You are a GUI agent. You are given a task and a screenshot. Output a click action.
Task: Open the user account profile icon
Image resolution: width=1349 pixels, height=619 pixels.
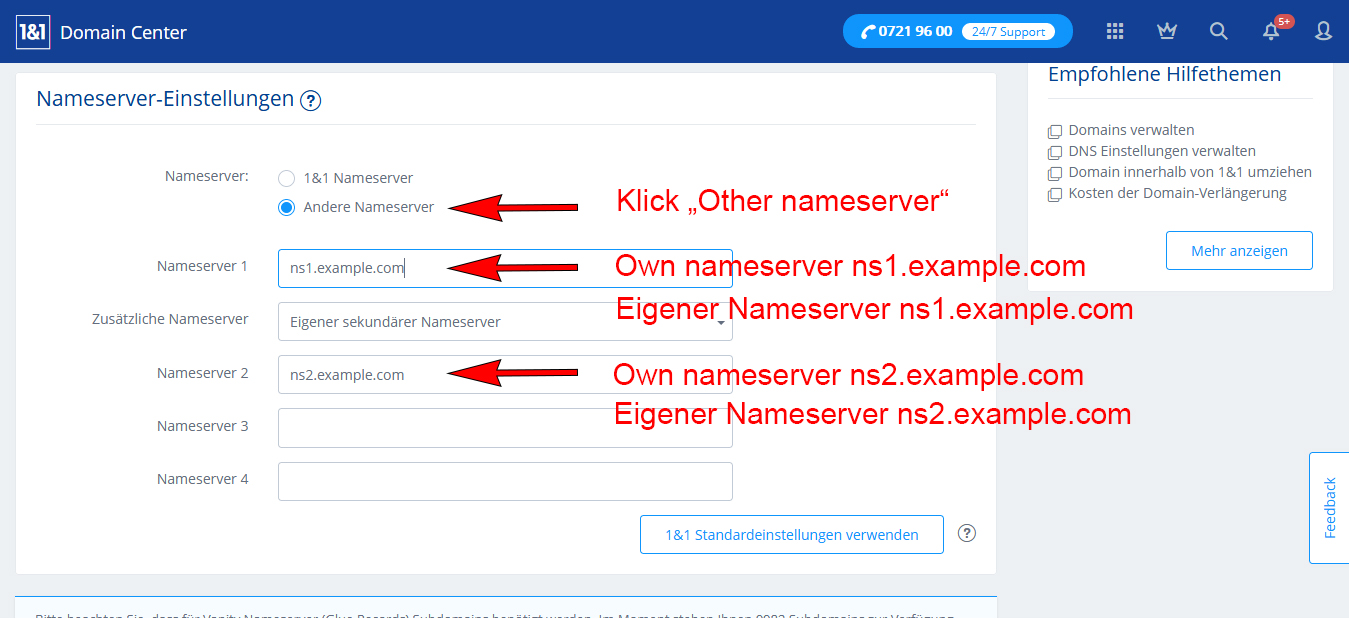pyautogui.click(x=1323, y=31)
